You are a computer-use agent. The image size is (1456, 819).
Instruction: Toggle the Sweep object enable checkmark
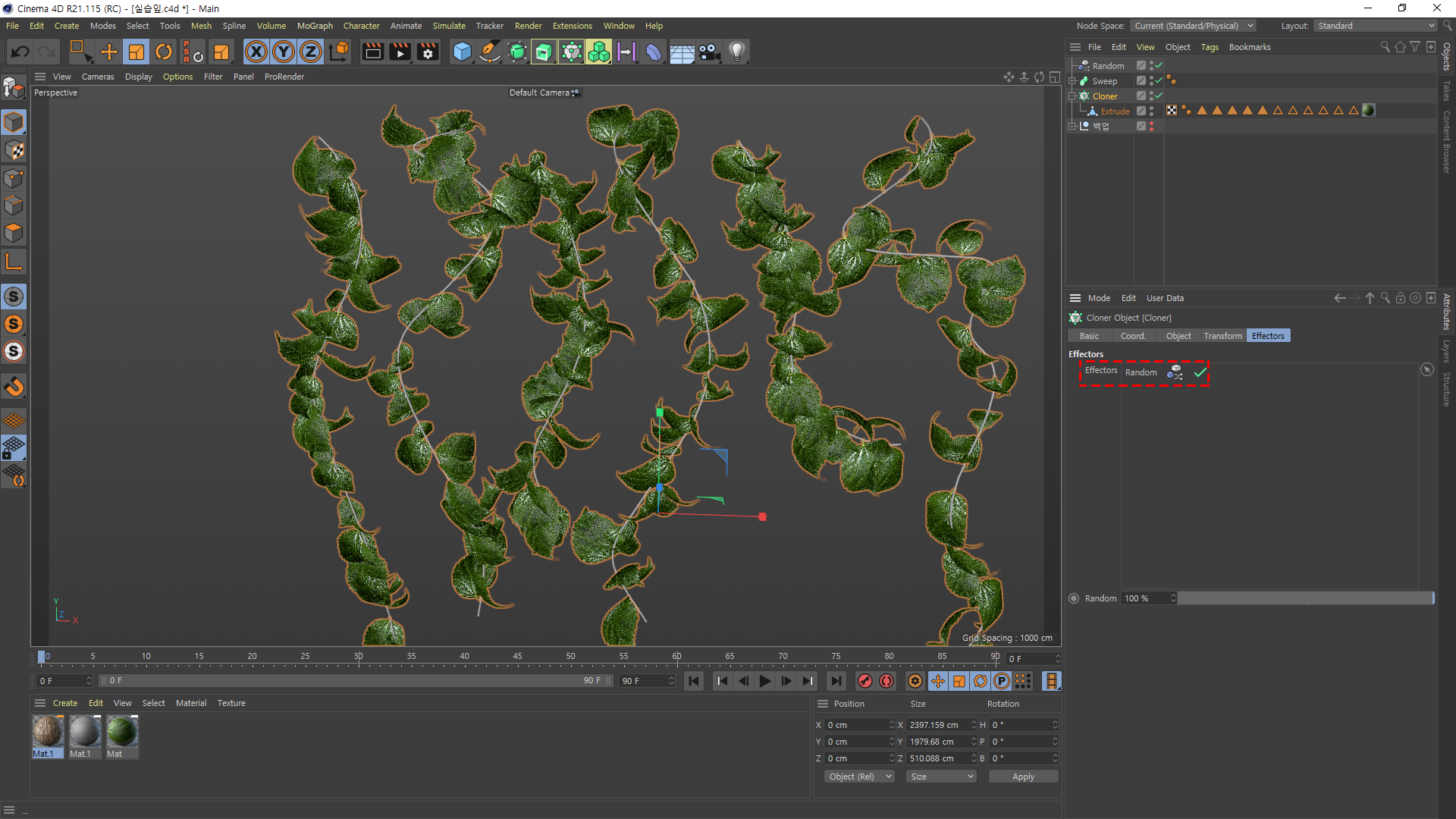[1159, 80]
